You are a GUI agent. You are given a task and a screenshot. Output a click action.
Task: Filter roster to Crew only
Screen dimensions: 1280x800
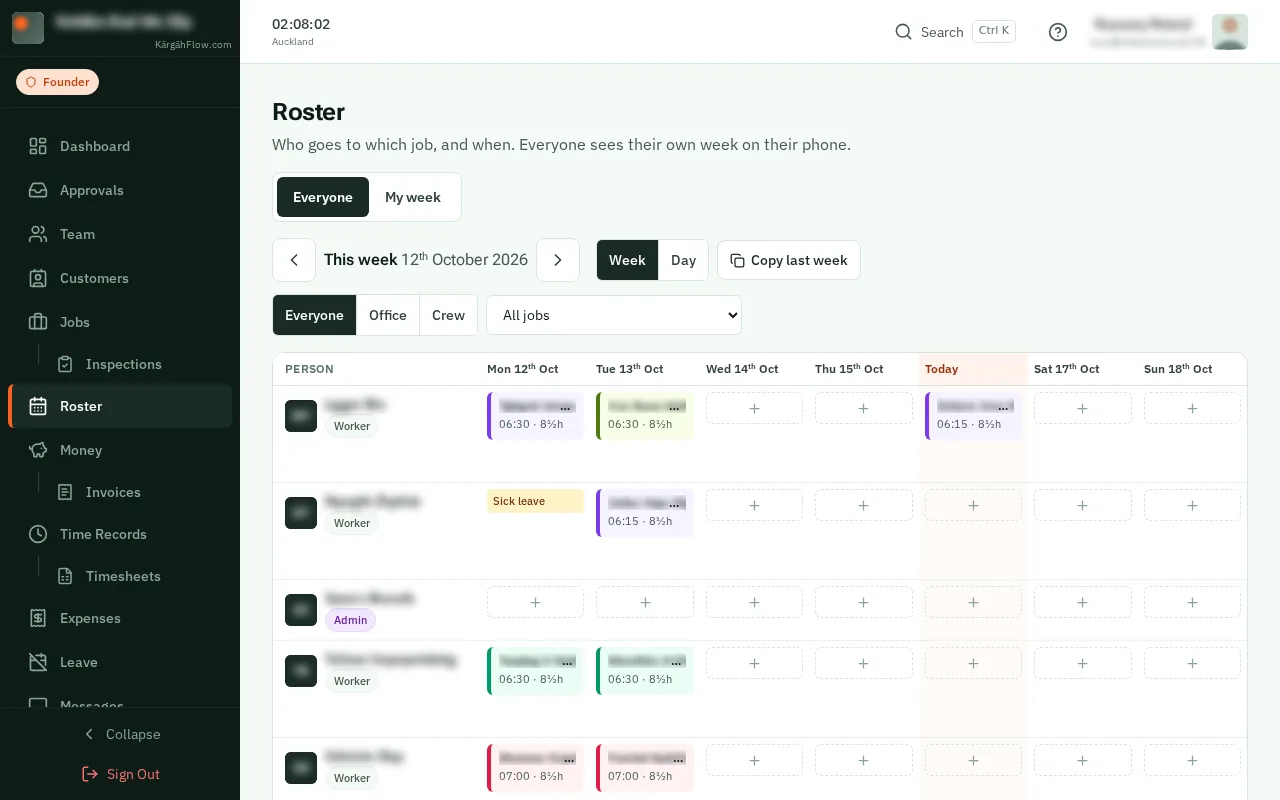448,315
